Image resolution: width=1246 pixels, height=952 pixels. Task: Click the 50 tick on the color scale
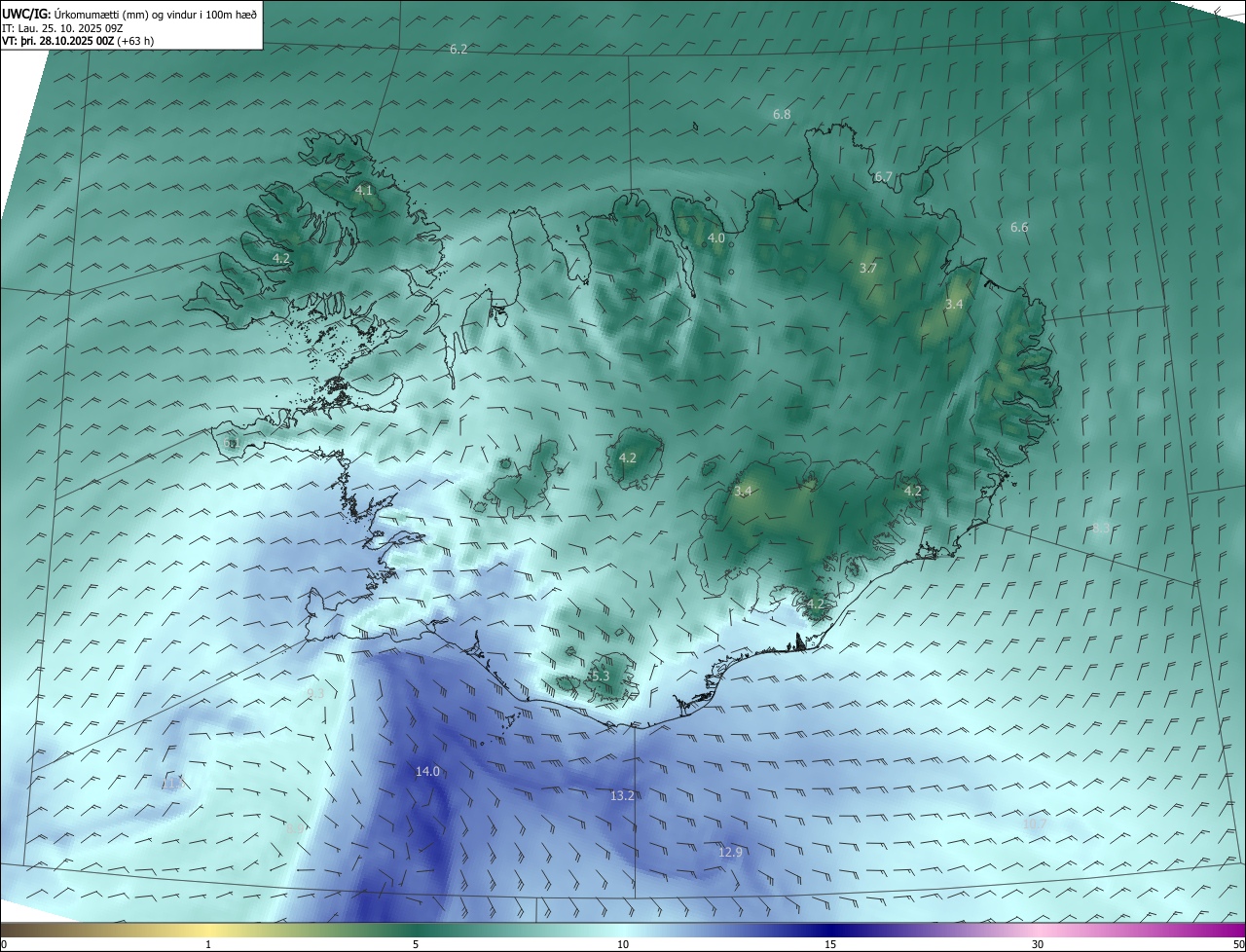coord(1238,944)
